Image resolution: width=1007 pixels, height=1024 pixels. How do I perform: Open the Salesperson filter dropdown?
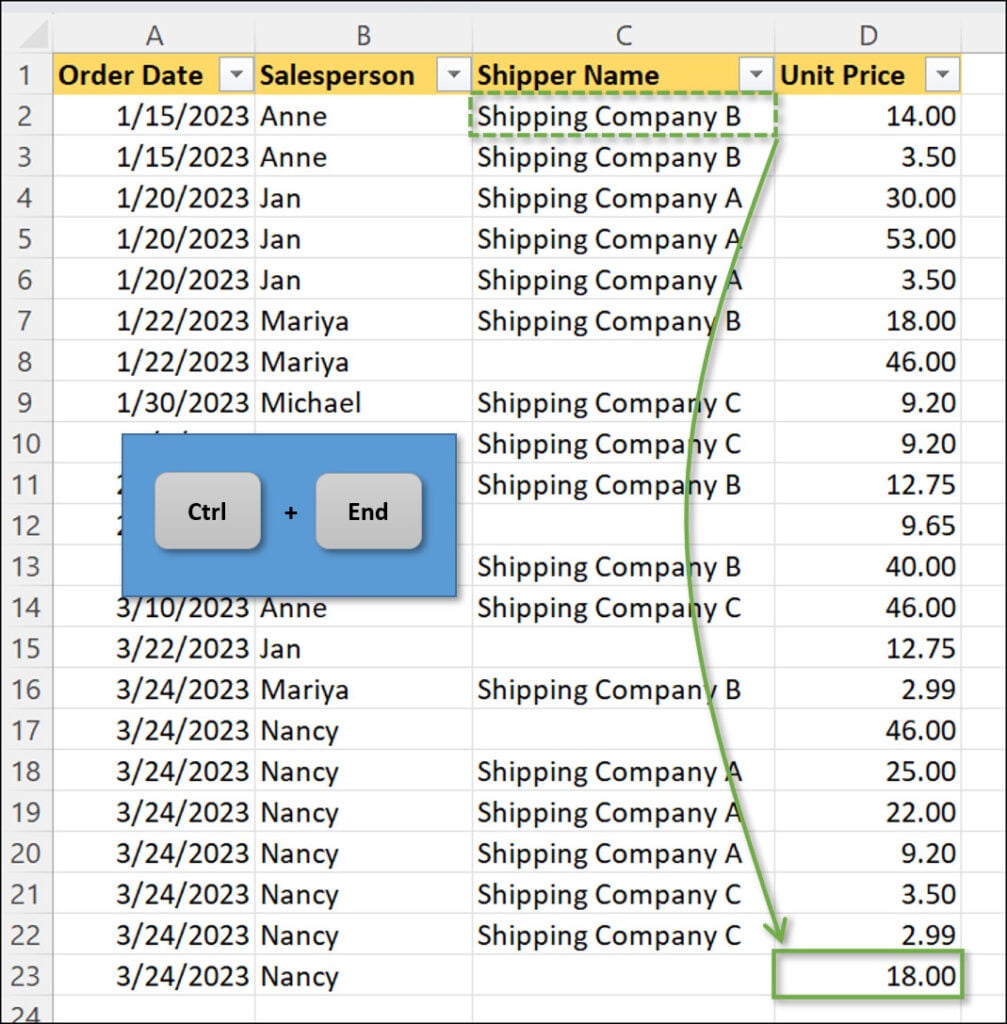point(455,75)
